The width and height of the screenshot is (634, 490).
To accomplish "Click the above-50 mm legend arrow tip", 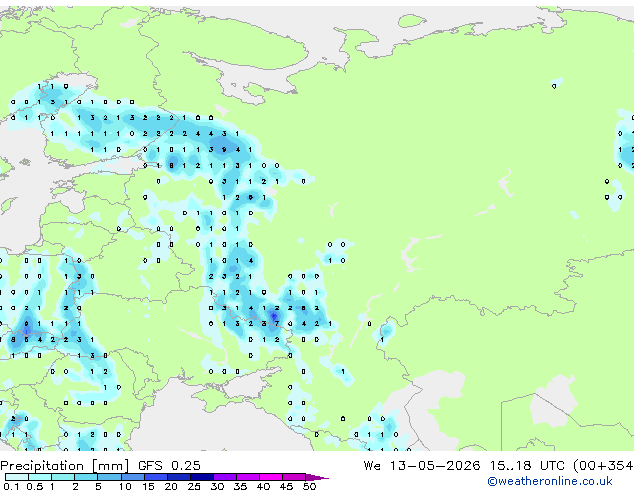I will (317, 477).
